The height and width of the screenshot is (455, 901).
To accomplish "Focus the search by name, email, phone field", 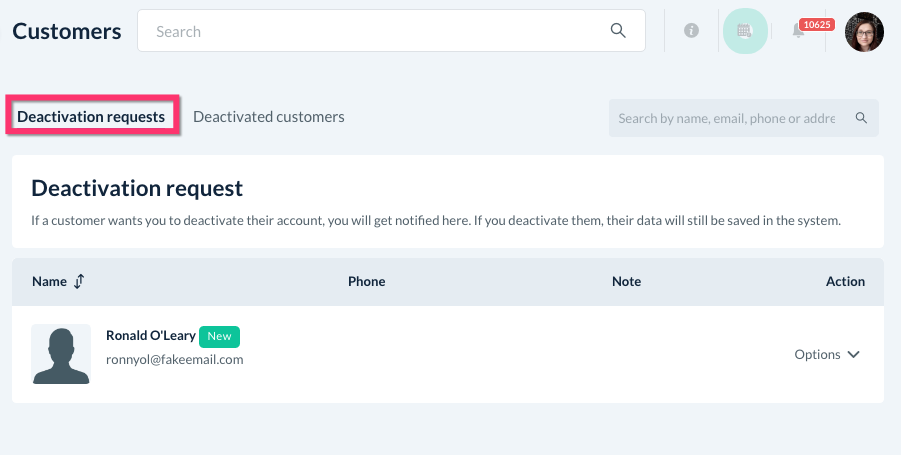I will (x=726, y=118).
